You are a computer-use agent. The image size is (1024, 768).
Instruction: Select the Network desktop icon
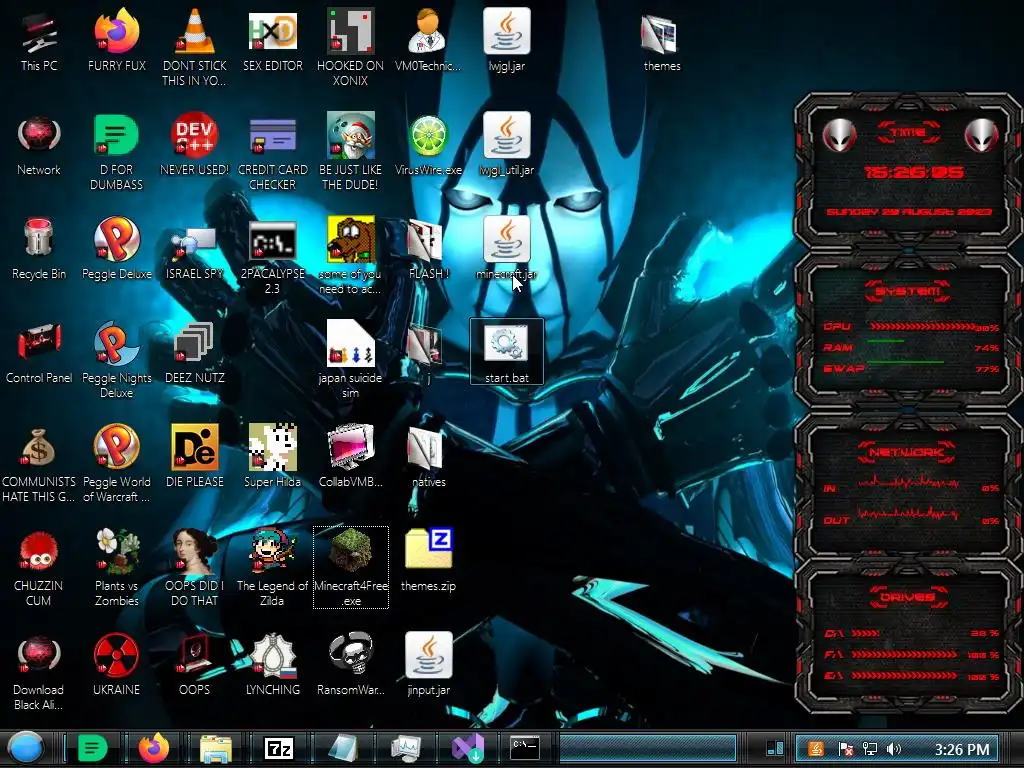[39, 135]
